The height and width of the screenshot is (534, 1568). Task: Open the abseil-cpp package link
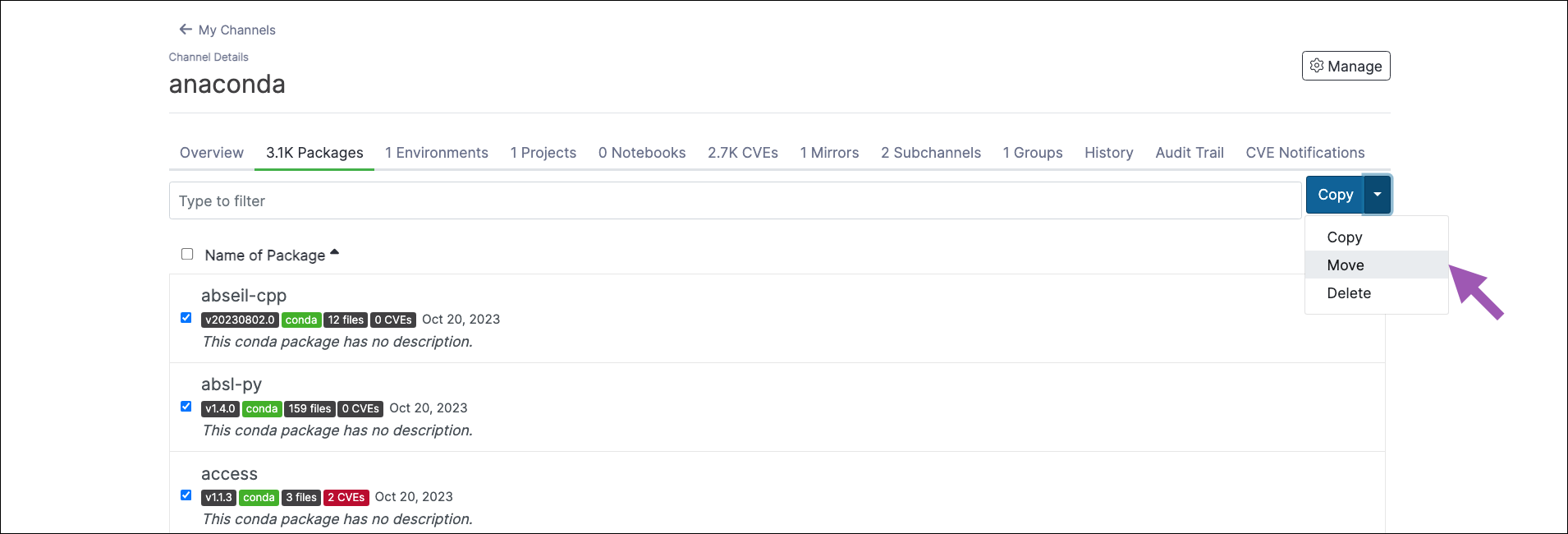tap(244, 296)
